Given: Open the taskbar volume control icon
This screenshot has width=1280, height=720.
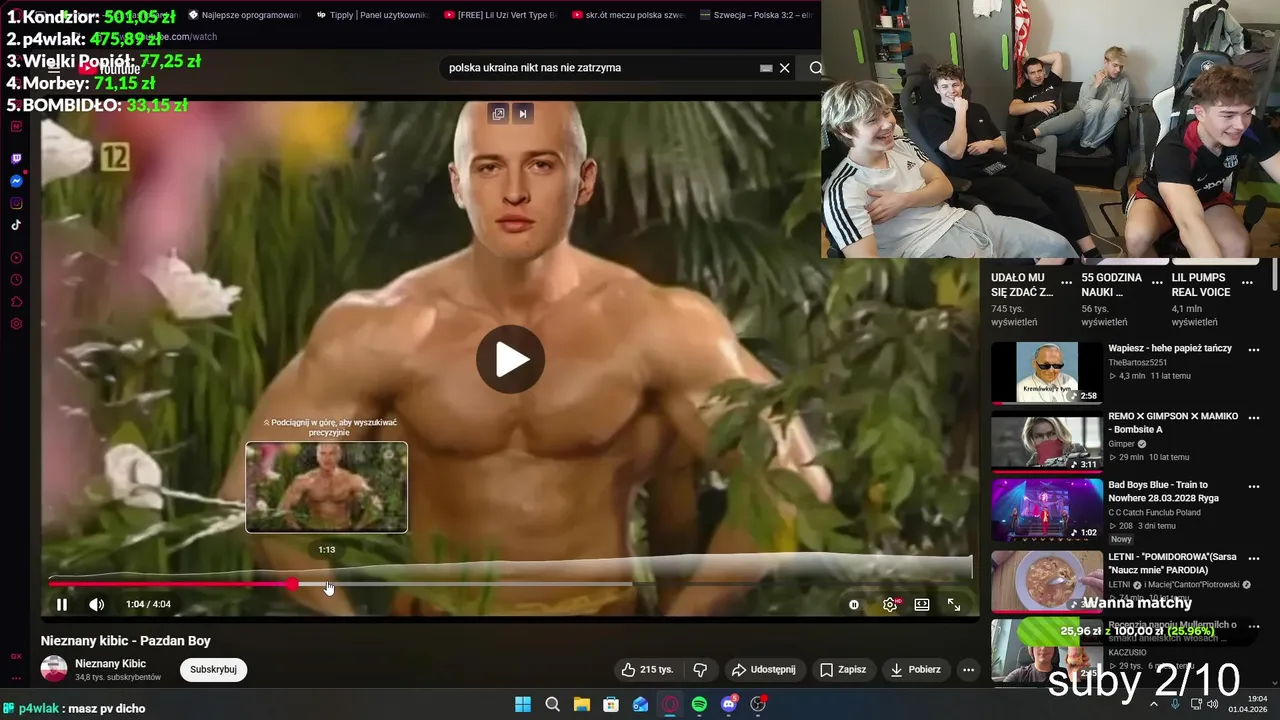Looking at the screenshot, I should pos(1213,704).
